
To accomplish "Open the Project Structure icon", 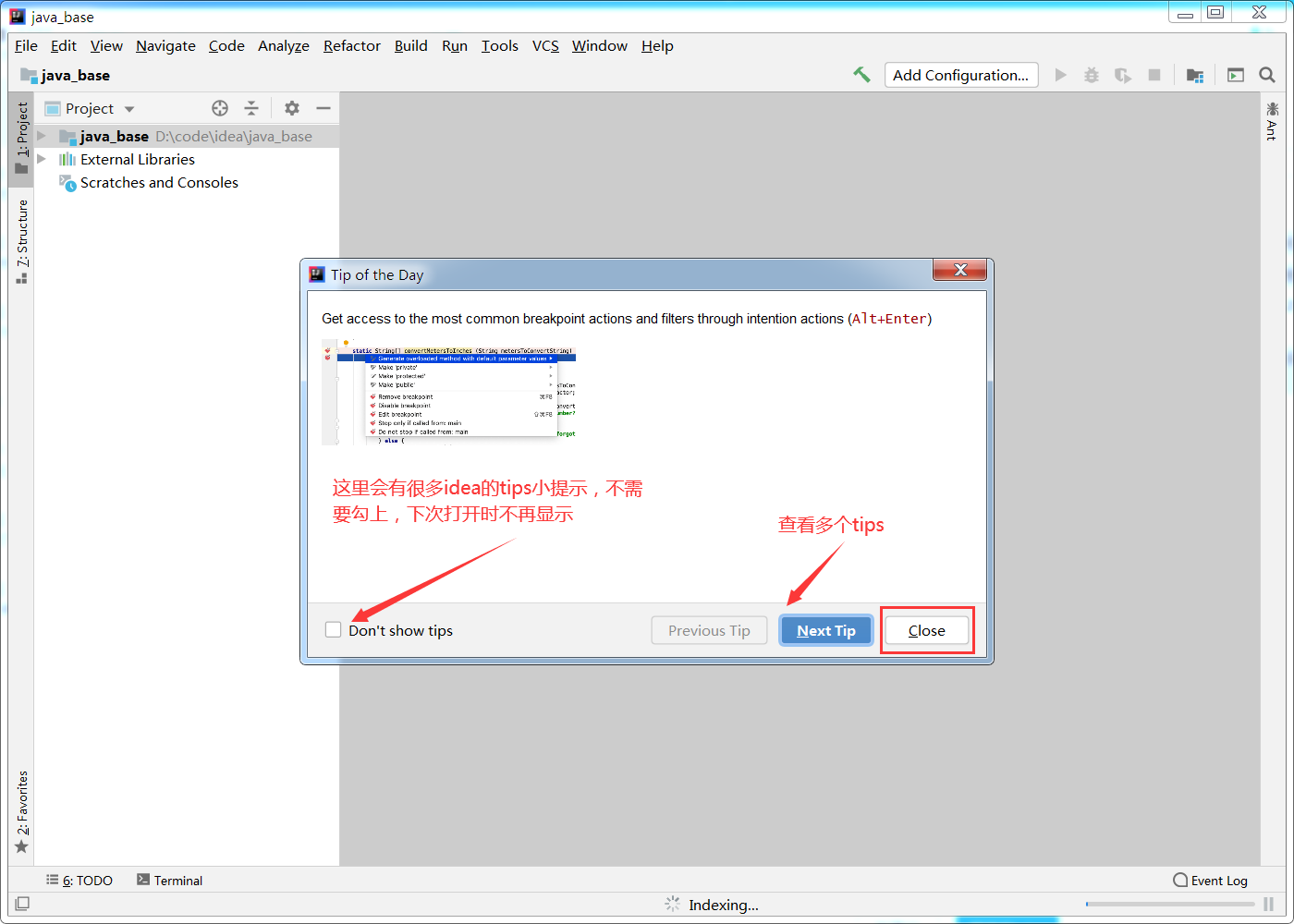I will point(1195,75).
